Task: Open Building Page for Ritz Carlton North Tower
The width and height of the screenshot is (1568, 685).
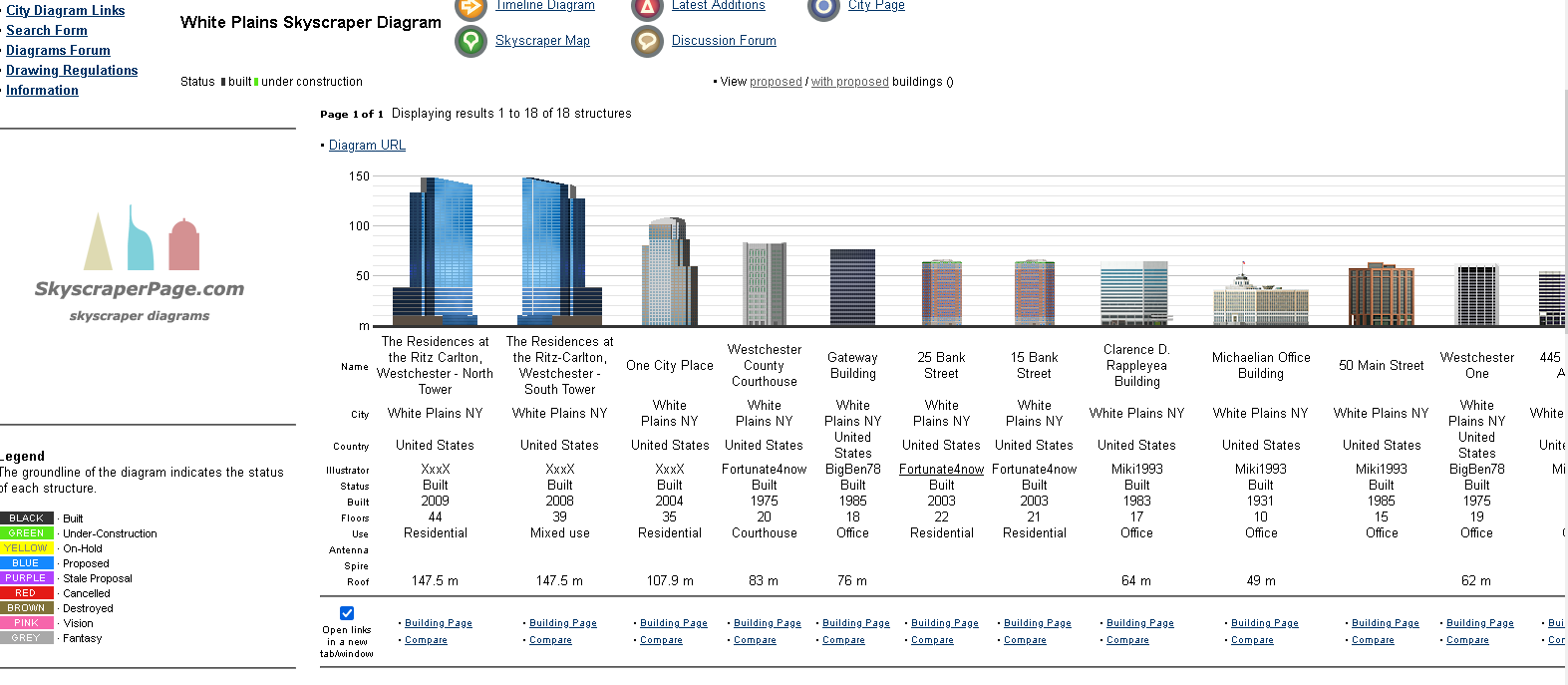Action: (x=439, y=623)
